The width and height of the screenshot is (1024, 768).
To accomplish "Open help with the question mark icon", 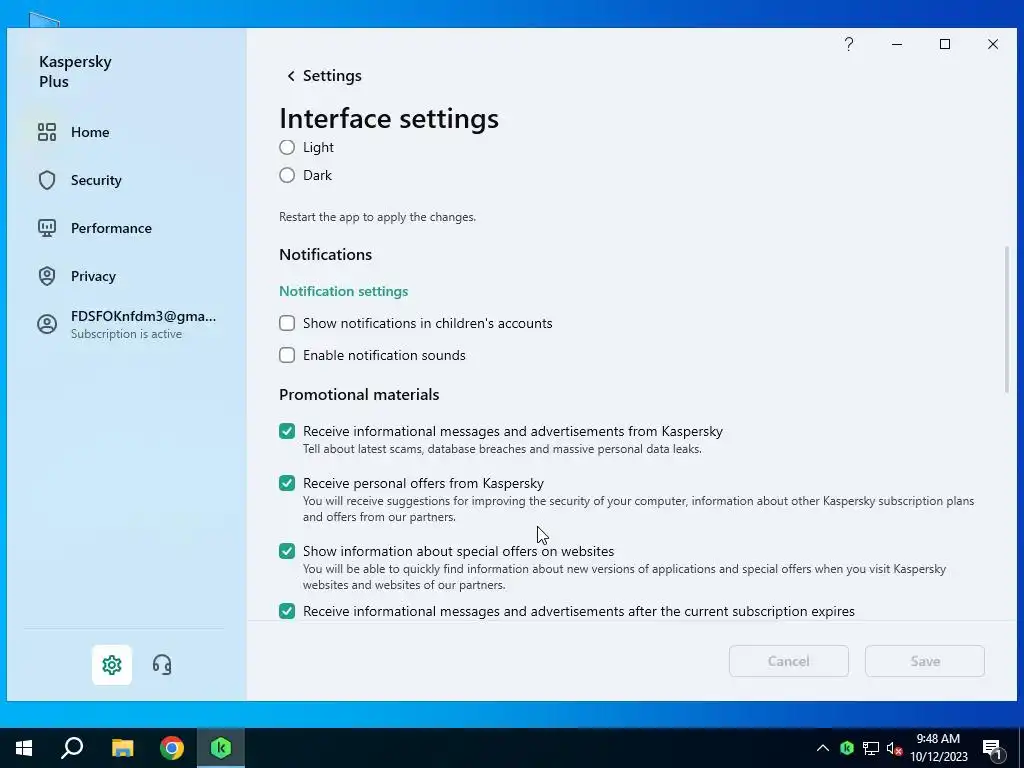I will coord(848,44).
